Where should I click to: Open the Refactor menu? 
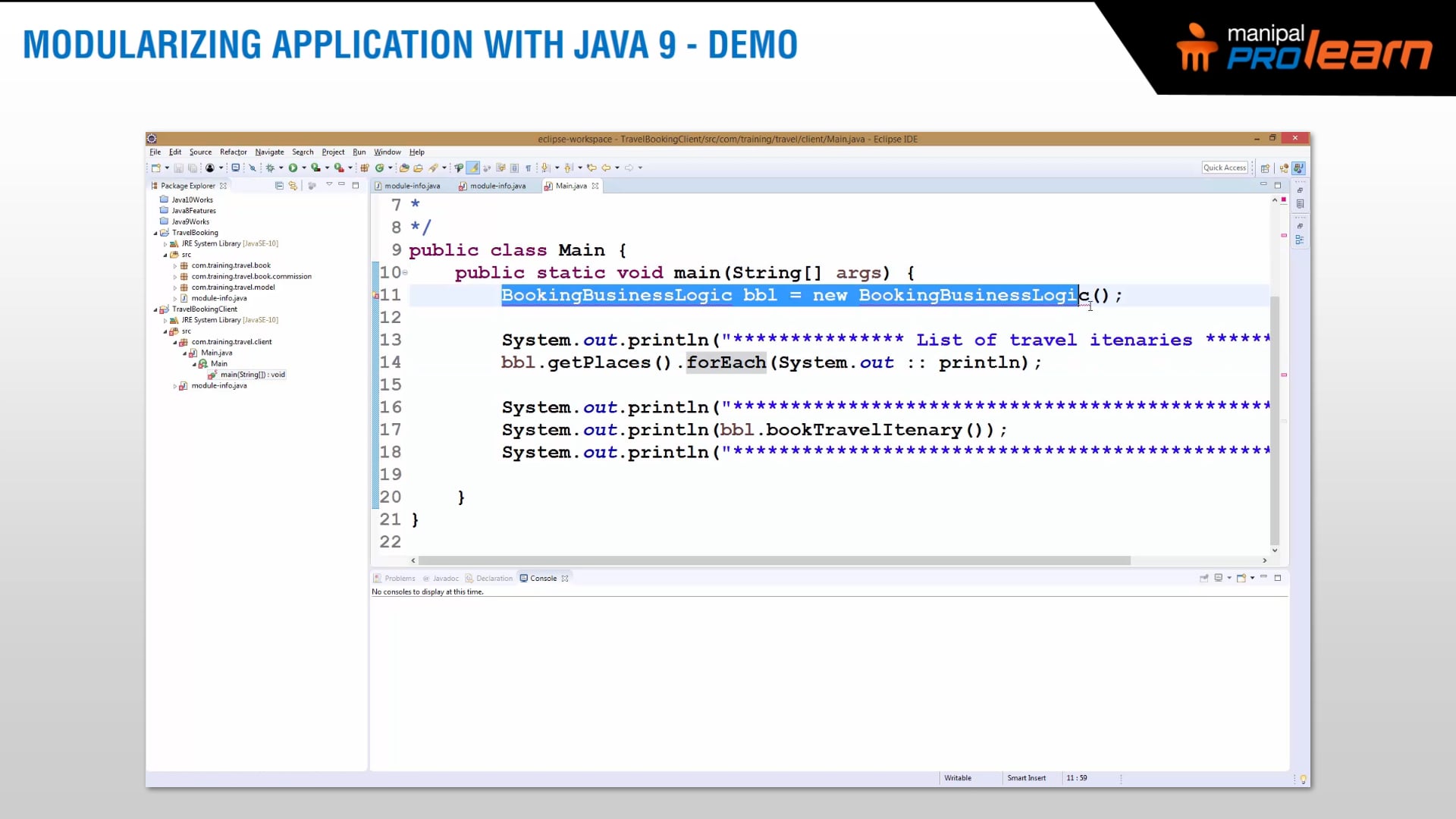[x=233, y=152]
